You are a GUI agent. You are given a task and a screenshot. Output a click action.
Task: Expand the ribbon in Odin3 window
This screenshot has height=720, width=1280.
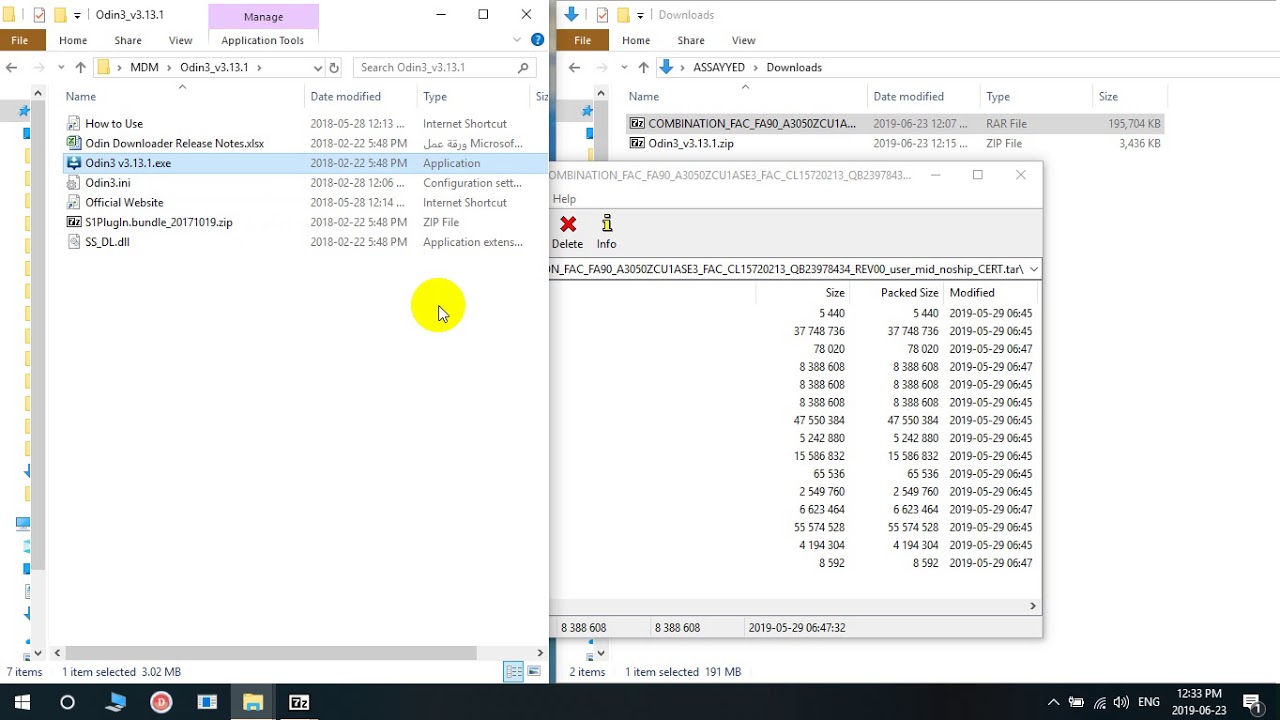coord(517,40)
